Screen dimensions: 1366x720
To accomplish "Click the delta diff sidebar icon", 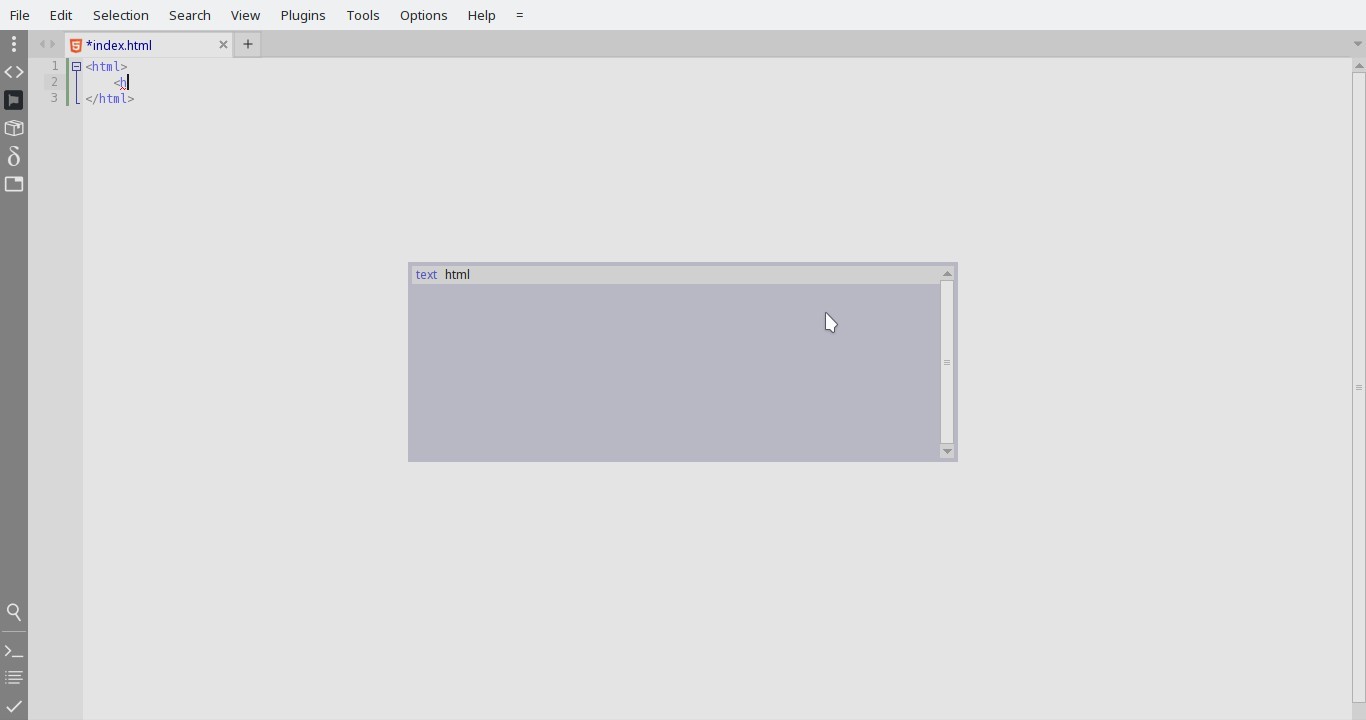I will tap(14, 157).
